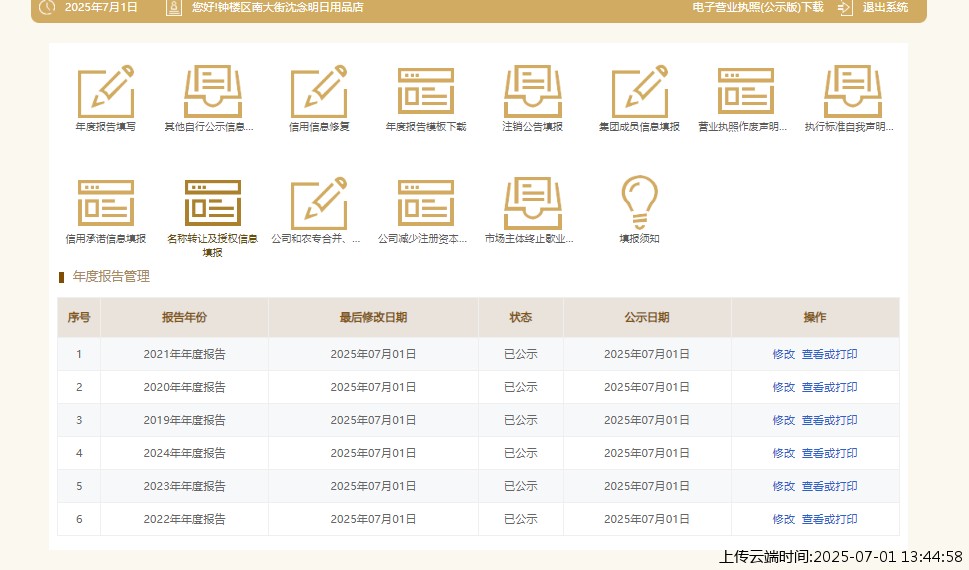The height and width of the screenshot is (570, 969).
Task: Select the 2024年年度报告 cell
Action: [x=184, y=453]
